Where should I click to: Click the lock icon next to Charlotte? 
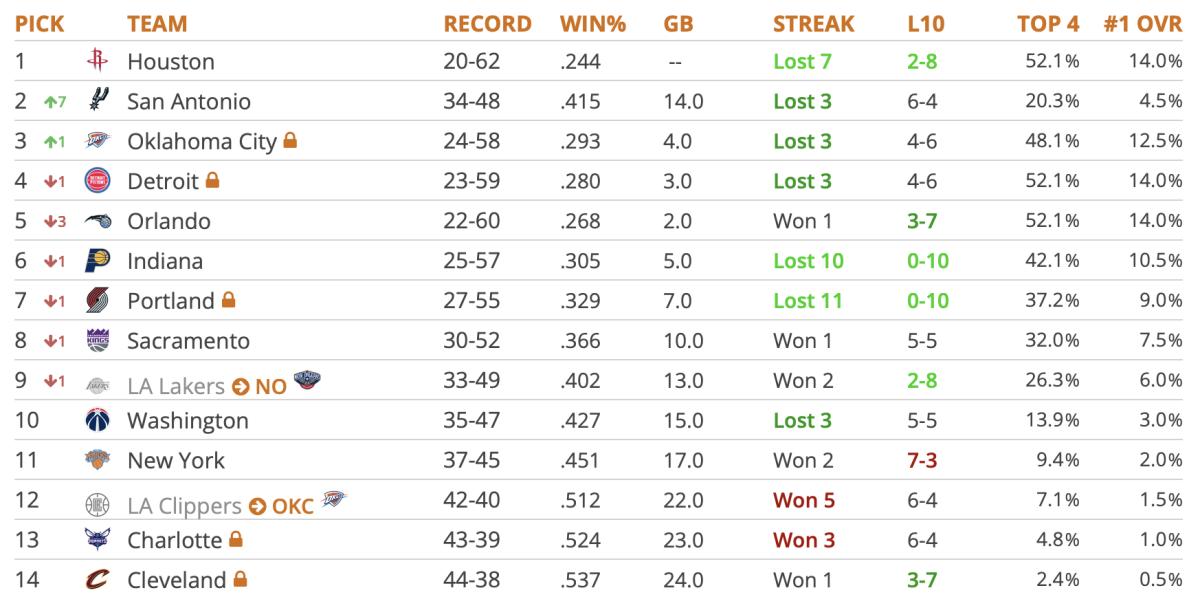(x=236, y=540)
